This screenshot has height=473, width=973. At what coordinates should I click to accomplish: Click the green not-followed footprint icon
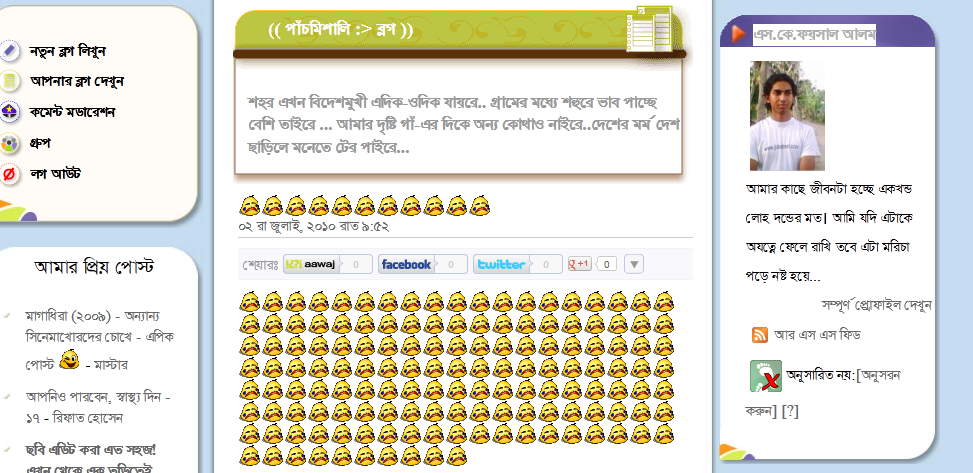pos(766,376)
